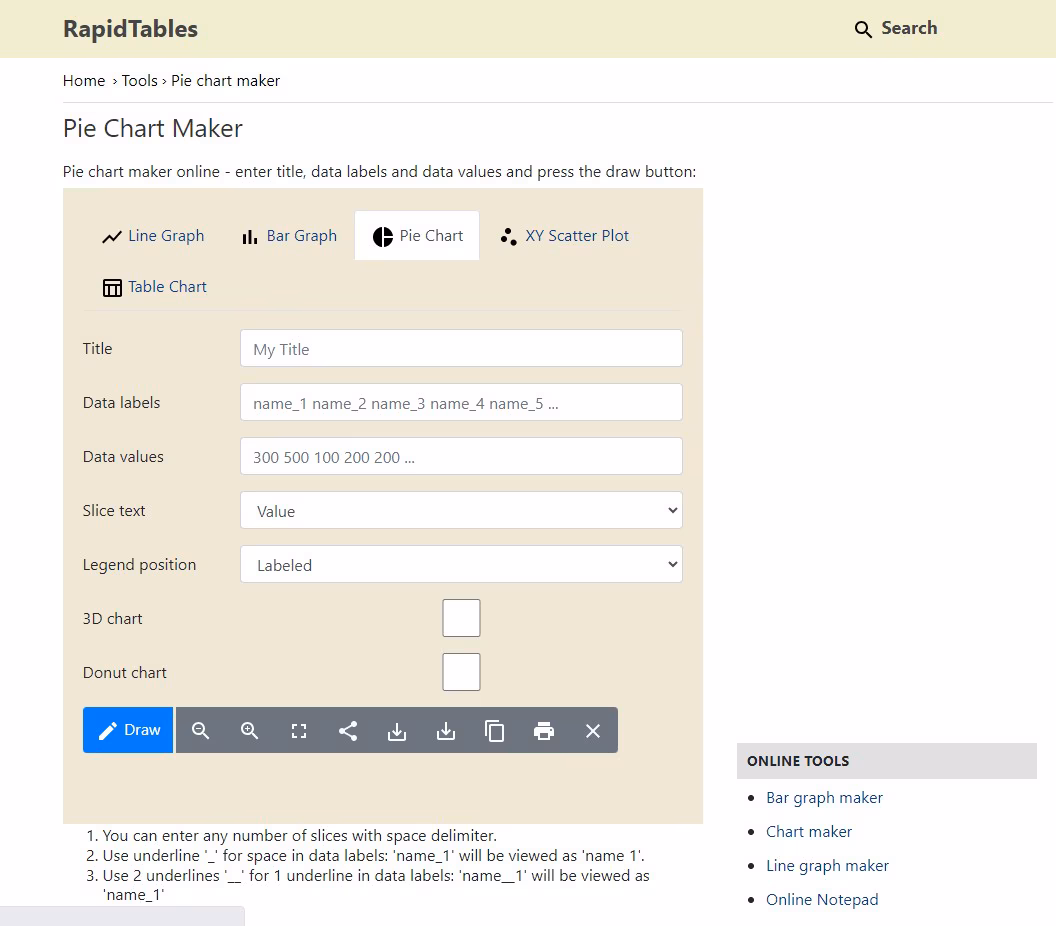Copy the chart with the copy icon
This screenshot has height=926, width=1056.
[495, 731]
